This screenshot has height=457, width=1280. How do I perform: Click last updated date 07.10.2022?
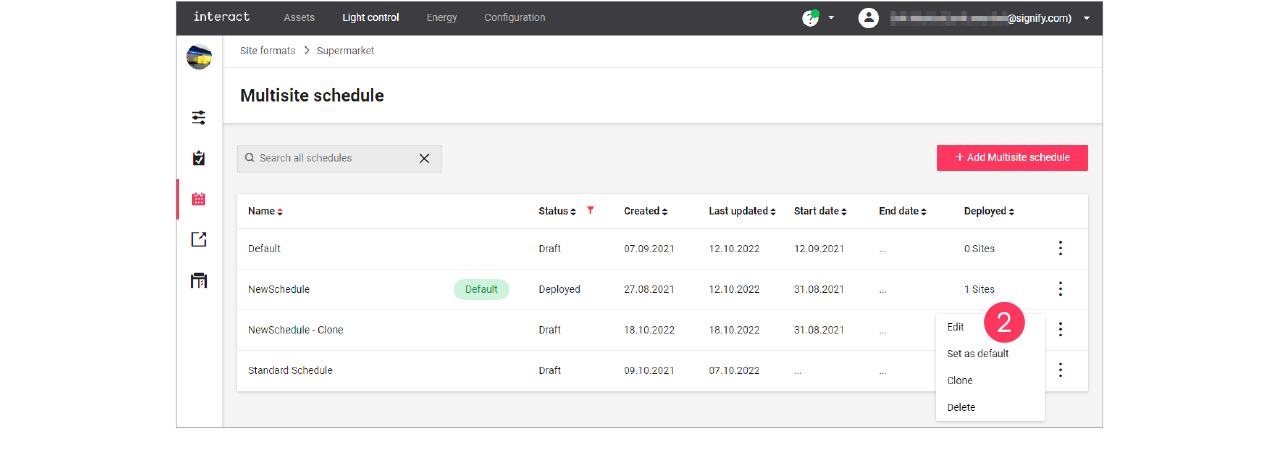734,371
